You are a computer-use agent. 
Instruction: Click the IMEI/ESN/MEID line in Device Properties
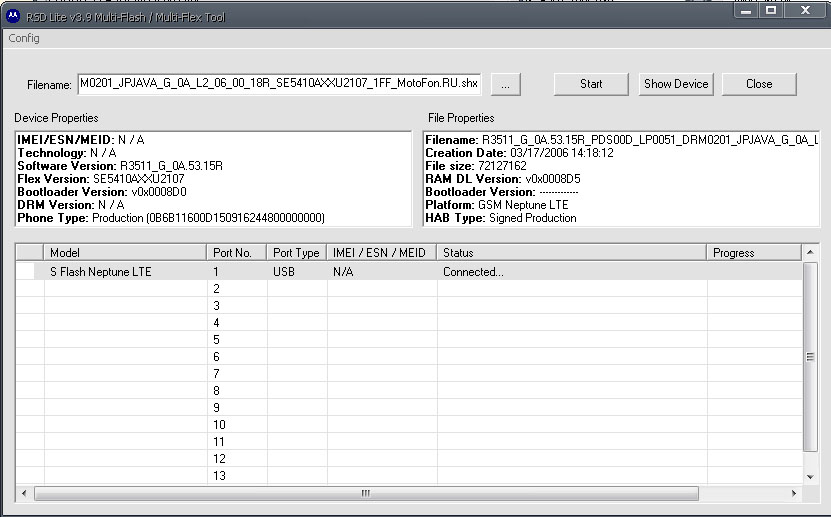click(x=81, y=140)
